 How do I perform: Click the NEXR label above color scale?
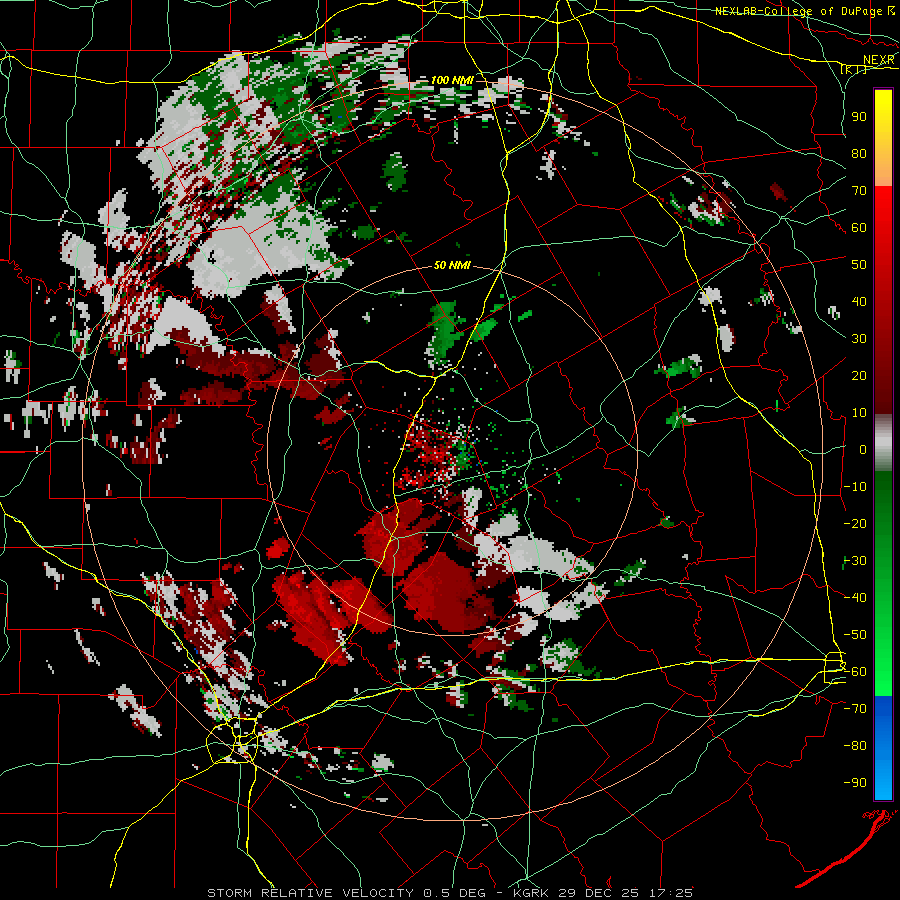pos(879,60)
